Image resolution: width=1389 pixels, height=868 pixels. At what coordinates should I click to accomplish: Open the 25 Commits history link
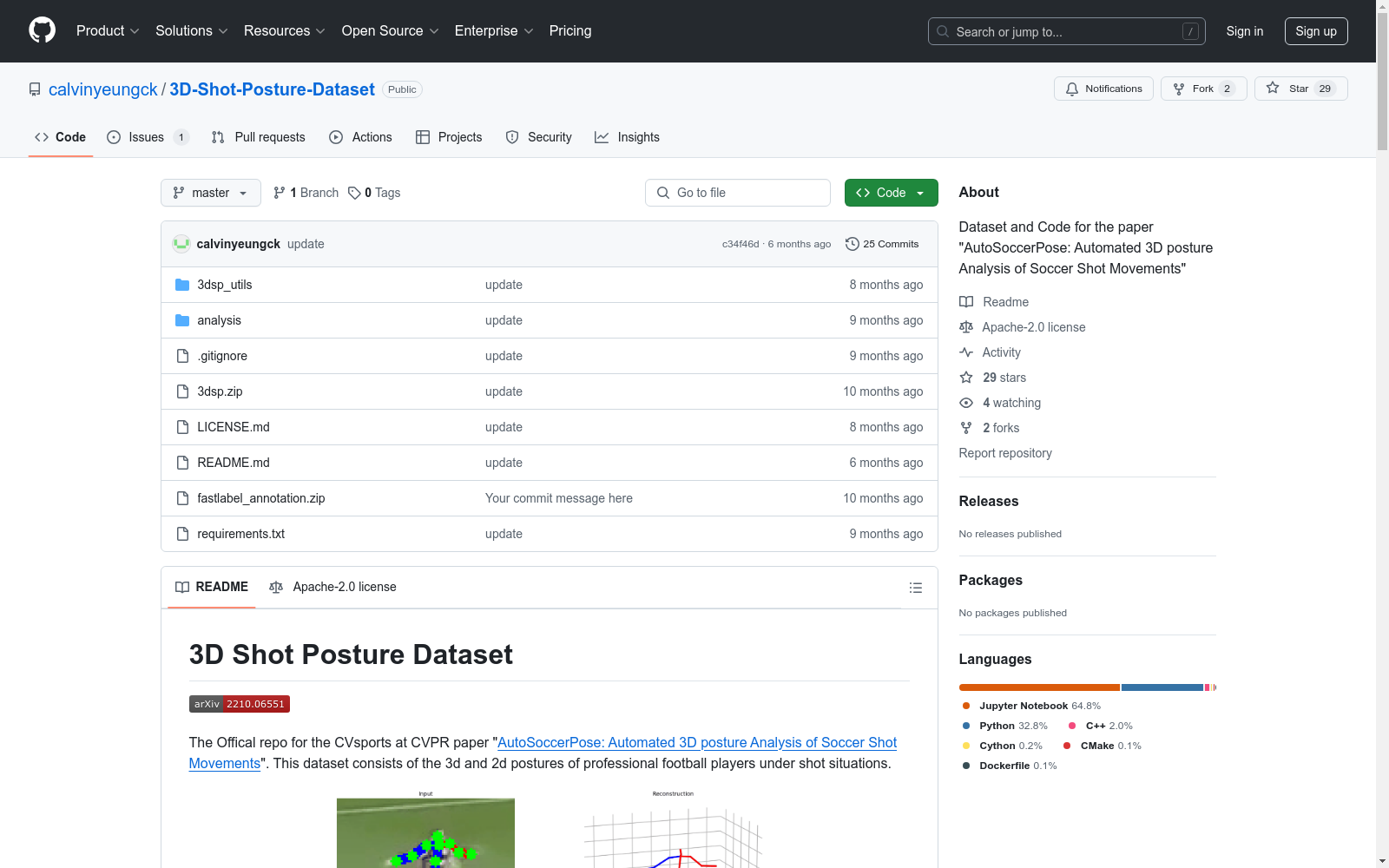point(882,244)
